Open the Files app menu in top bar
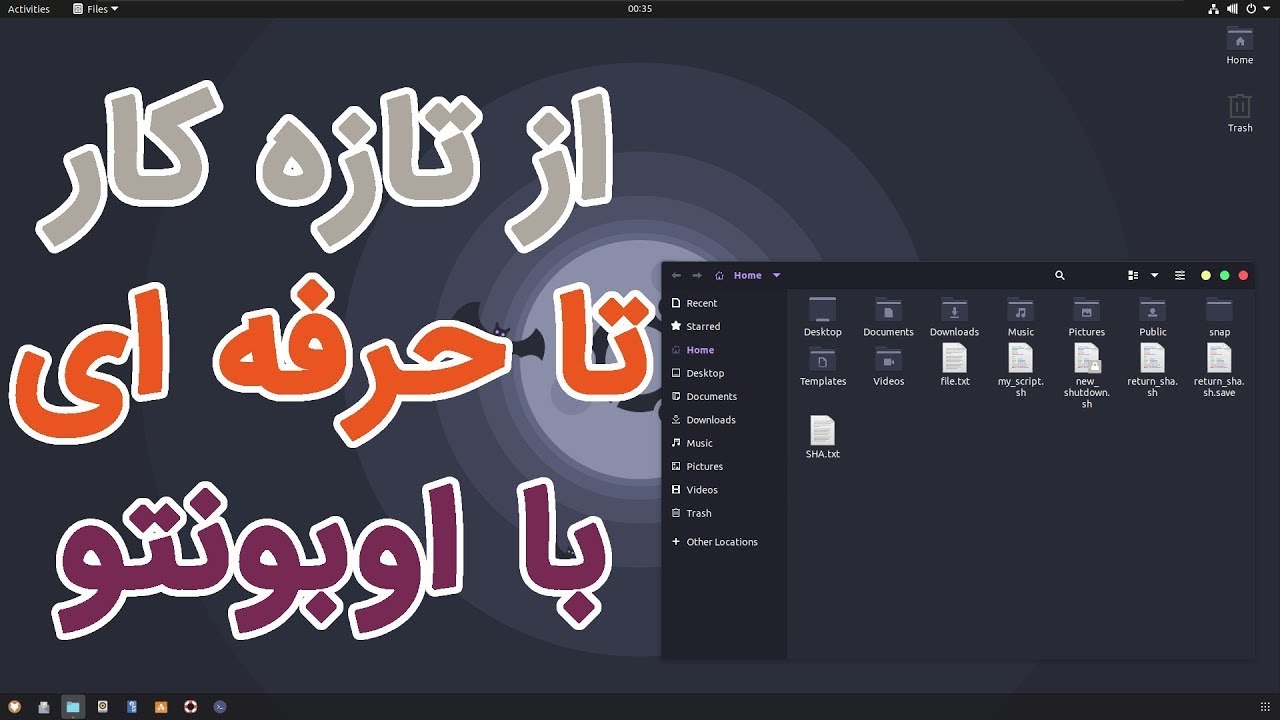Image resolution: width=1280 pixels, height=720 pixels. [x=96, y=9]
